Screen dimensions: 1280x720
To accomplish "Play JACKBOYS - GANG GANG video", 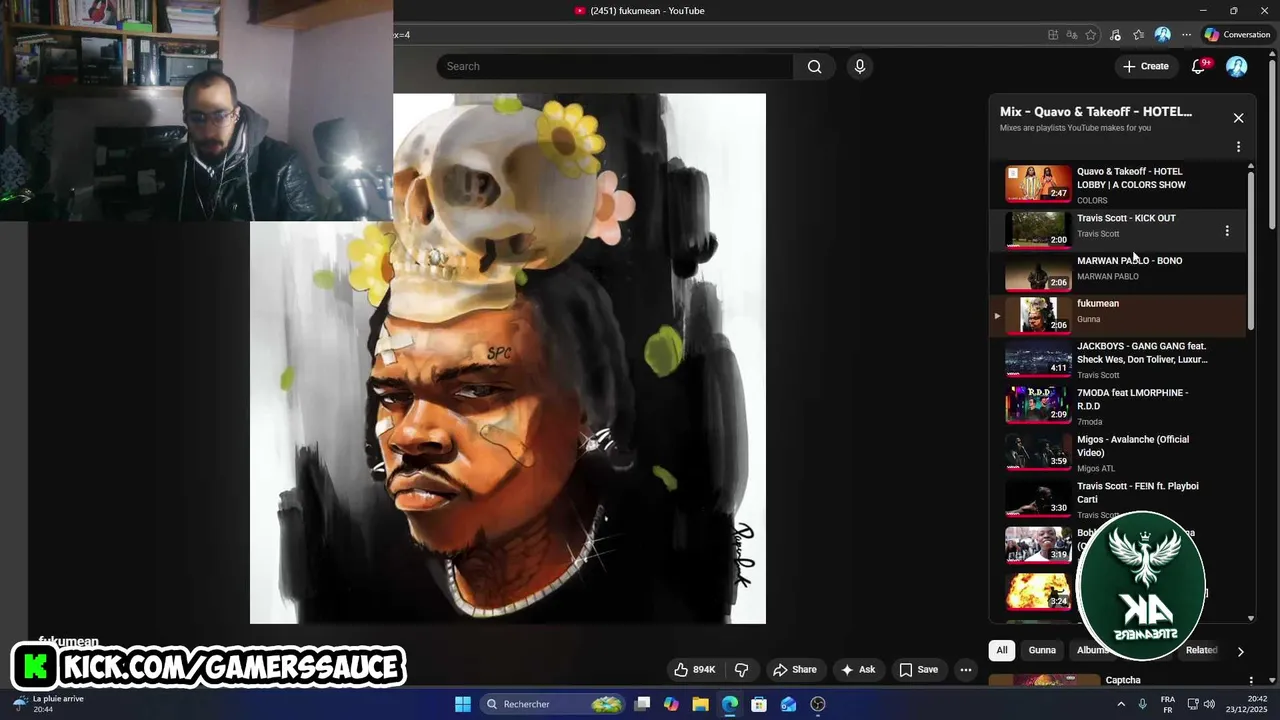I will tap(1120, 360).
